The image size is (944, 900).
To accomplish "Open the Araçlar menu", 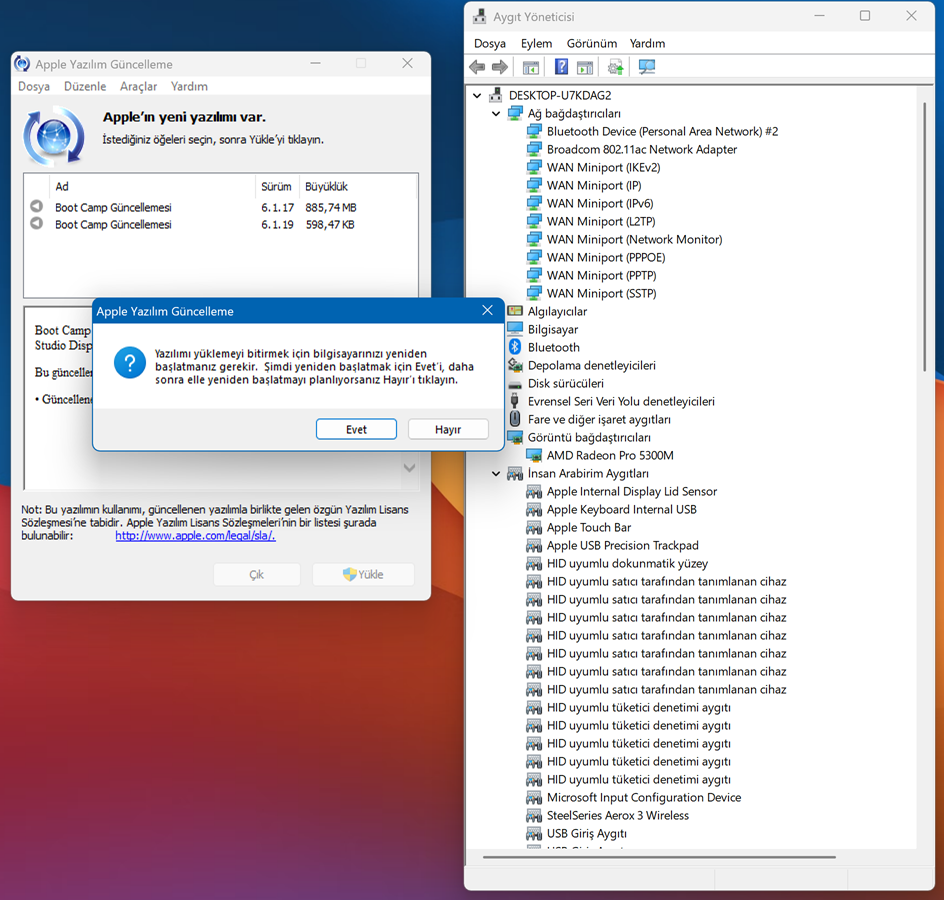I will point(138,86).
